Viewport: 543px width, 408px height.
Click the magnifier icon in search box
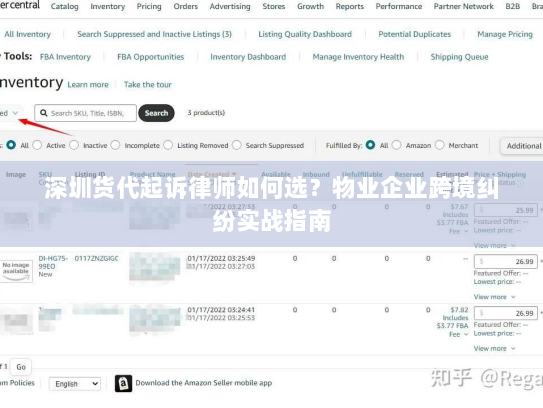(44, 113)
